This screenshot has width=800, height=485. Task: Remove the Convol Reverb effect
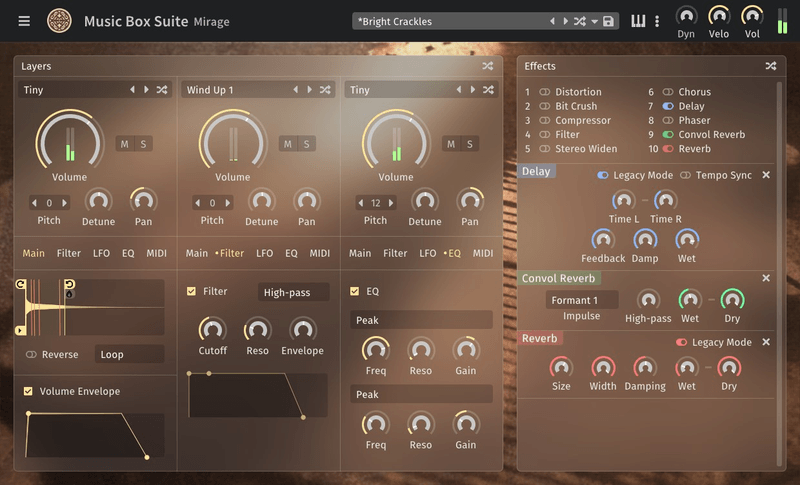click(x=766, y=278)
